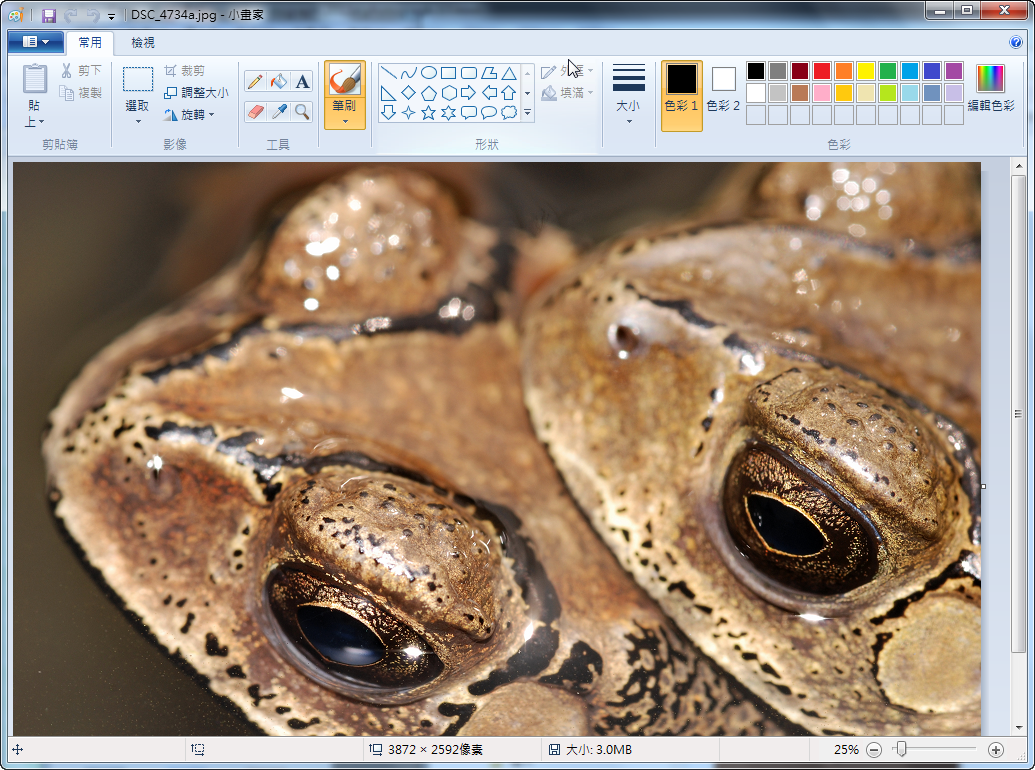Screen dimensions: 1035x770
Task: Select the Fill with color bucket tool
Action: (279, 81)
